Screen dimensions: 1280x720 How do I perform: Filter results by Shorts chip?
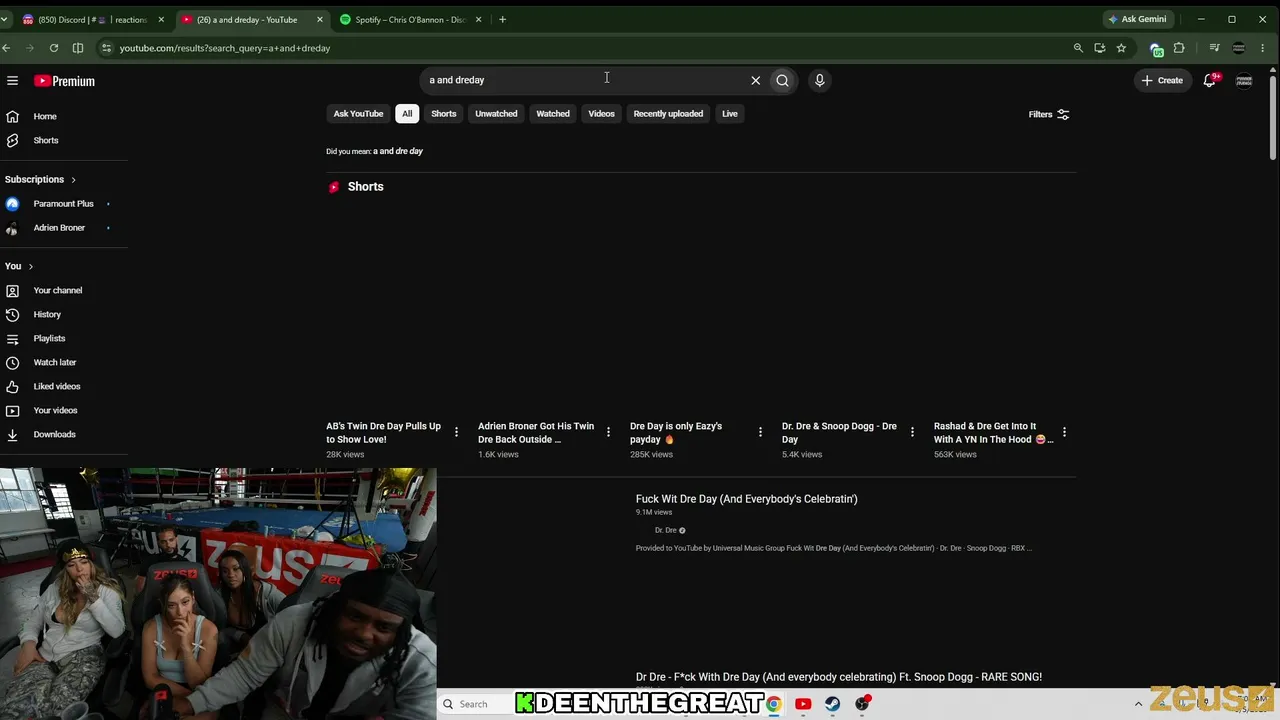click(x=444, y=114)
